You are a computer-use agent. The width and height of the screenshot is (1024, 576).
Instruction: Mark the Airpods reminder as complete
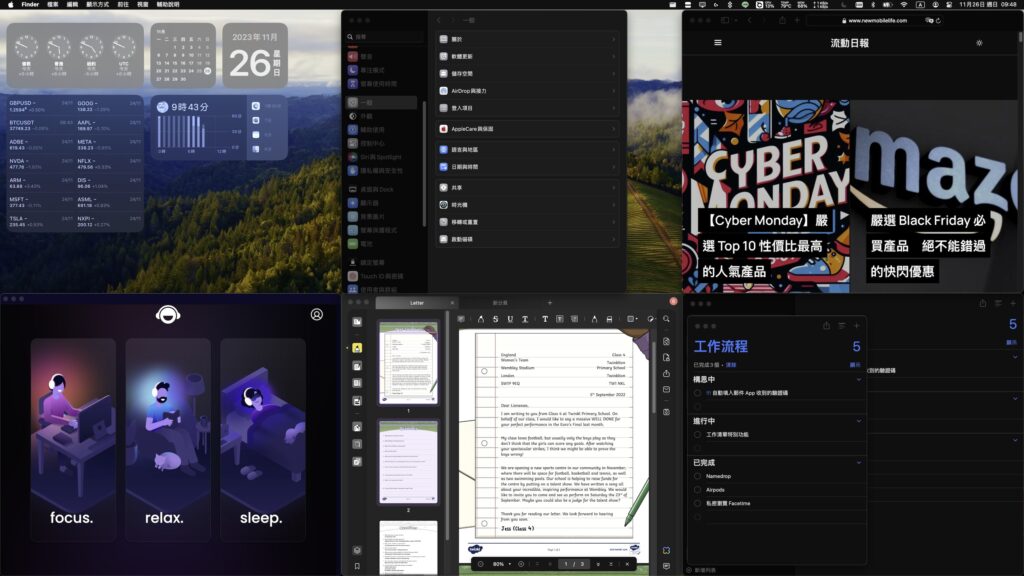click(x=698, y=490)
